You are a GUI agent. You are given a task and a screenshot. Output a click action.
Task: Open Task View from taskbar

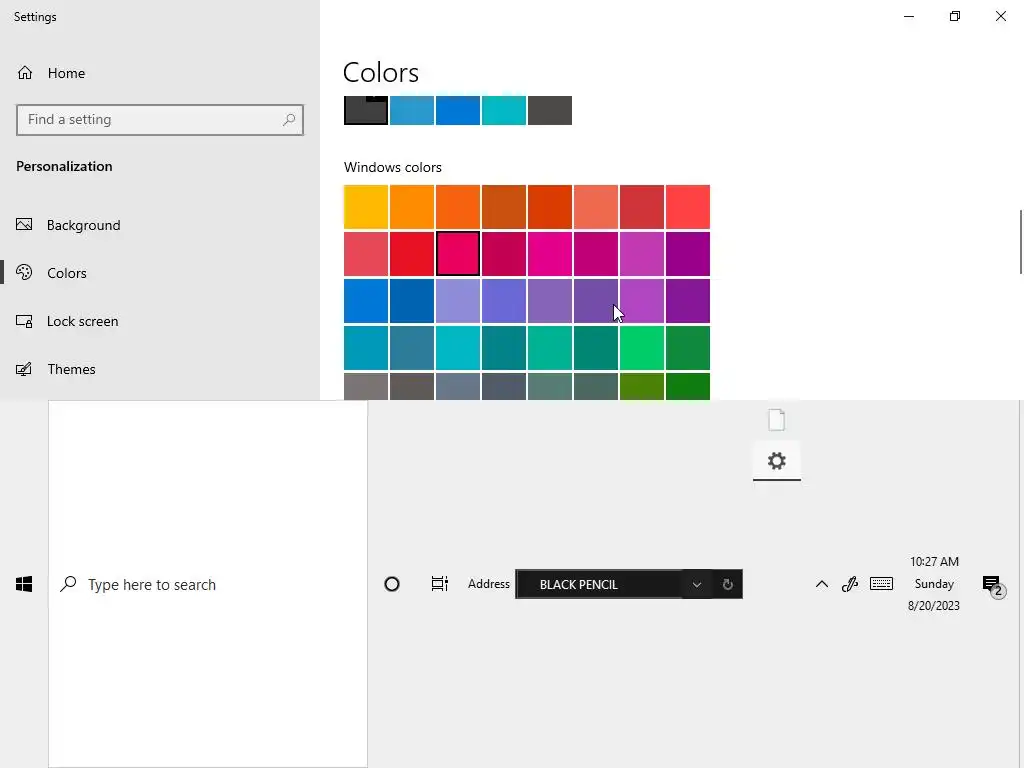click(439, 584)
